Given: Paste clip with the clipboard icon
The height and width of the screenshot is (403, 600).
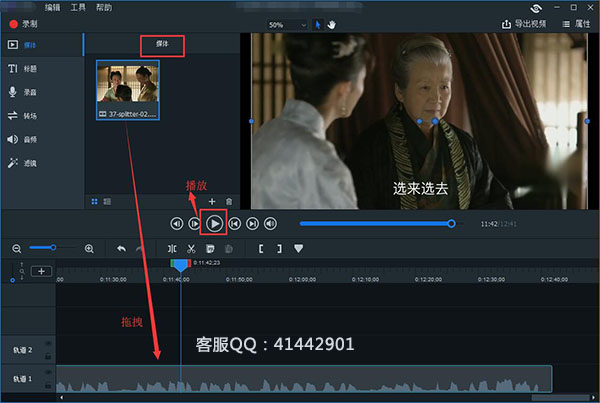Looking at the screenshot, I should (x=229, y=249).
